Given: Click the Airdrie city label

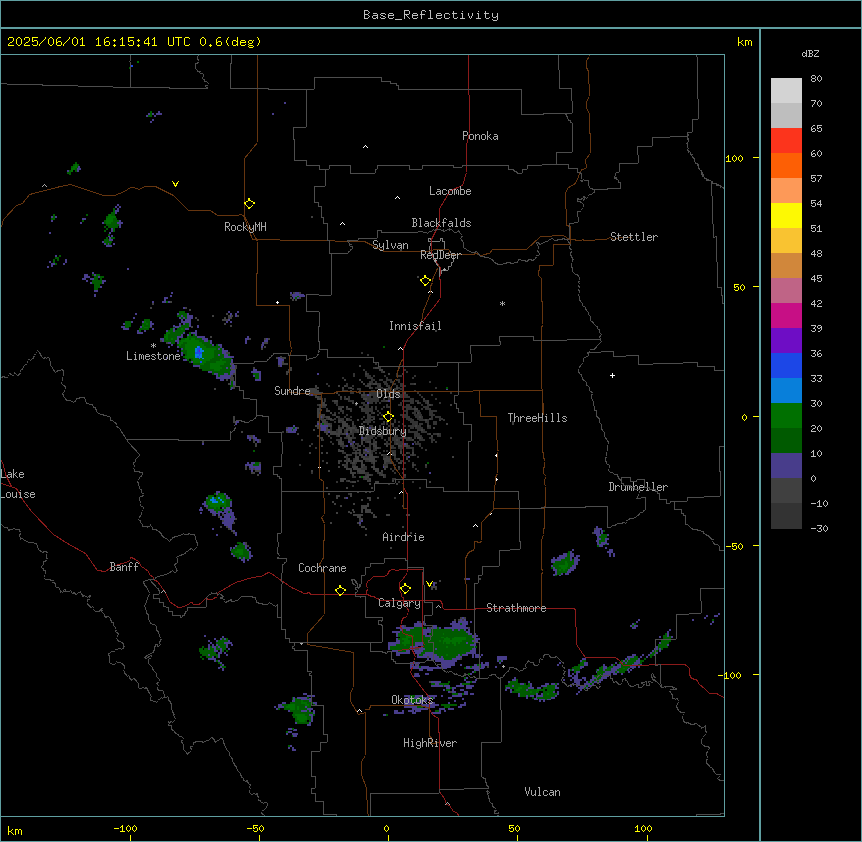Looking at the screenshot, I should click(403, 537).
